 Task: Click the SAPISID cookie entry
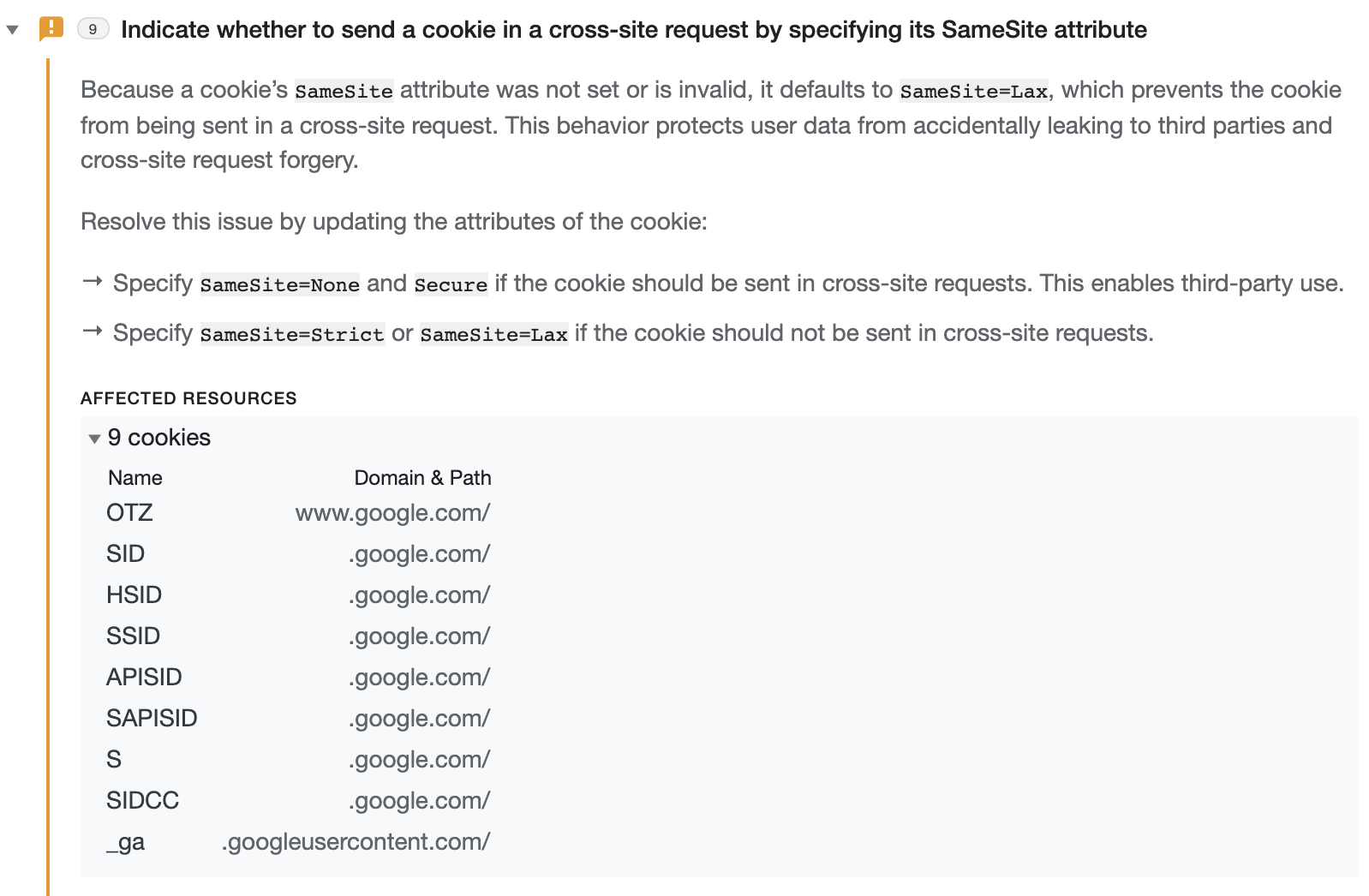coord(152,718)
